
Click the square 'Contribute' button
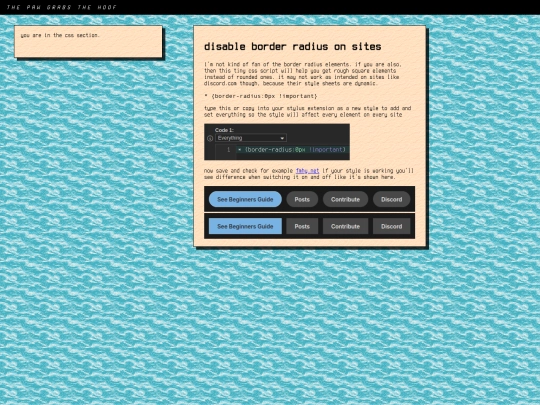tap(345, 226)
